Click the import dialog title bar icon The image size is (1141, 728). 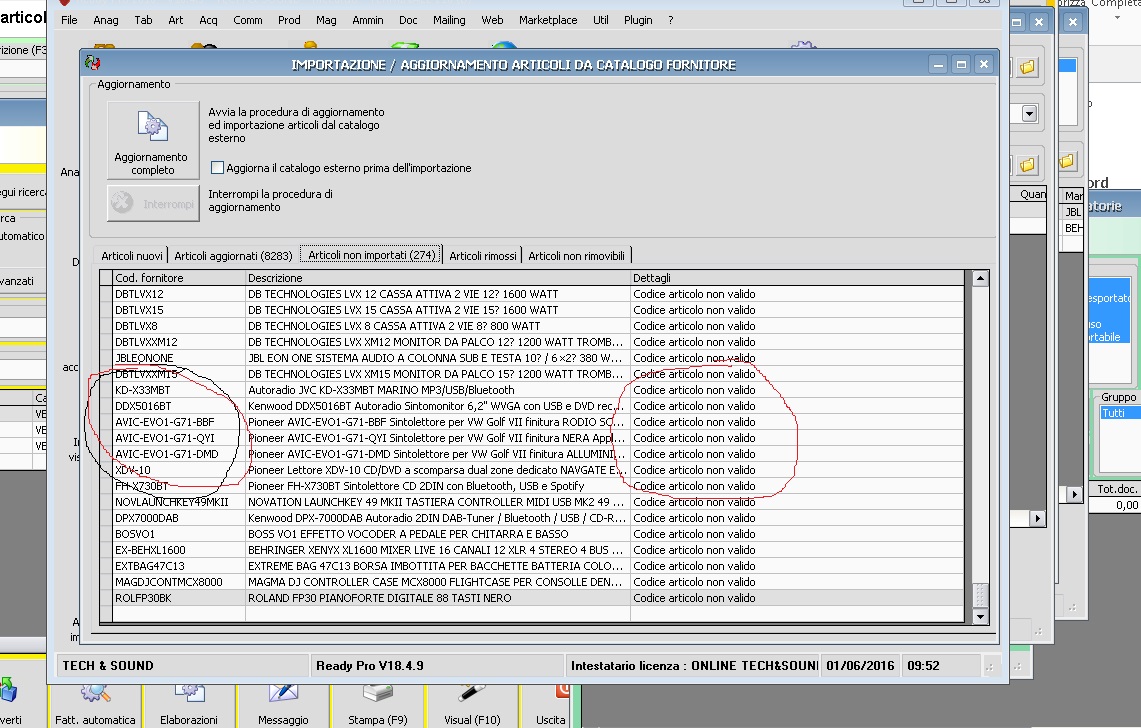(92, 63)
